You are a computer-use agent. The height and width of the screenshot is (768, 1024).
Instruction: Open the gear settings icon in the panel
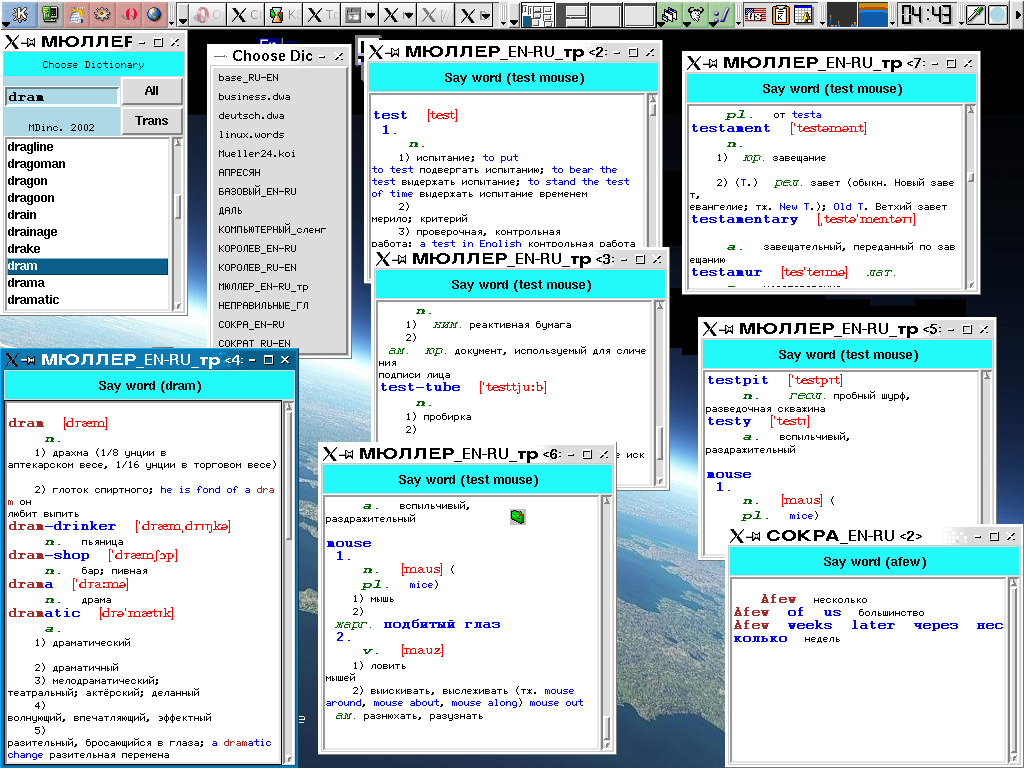[x=102, y=14]
